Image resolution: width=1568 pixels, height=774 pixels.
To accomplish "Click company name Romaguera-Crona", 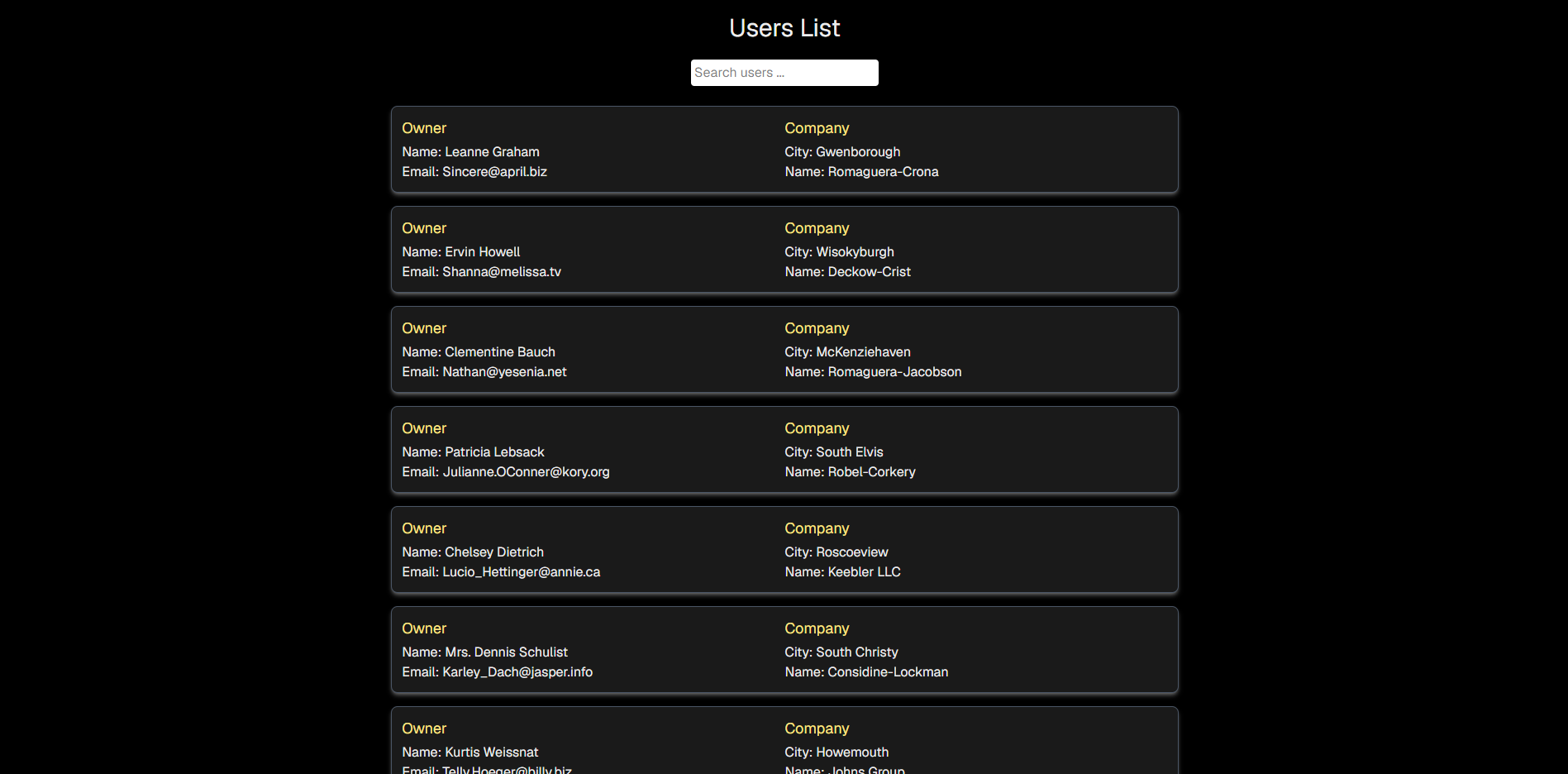I will coord(883,172).
